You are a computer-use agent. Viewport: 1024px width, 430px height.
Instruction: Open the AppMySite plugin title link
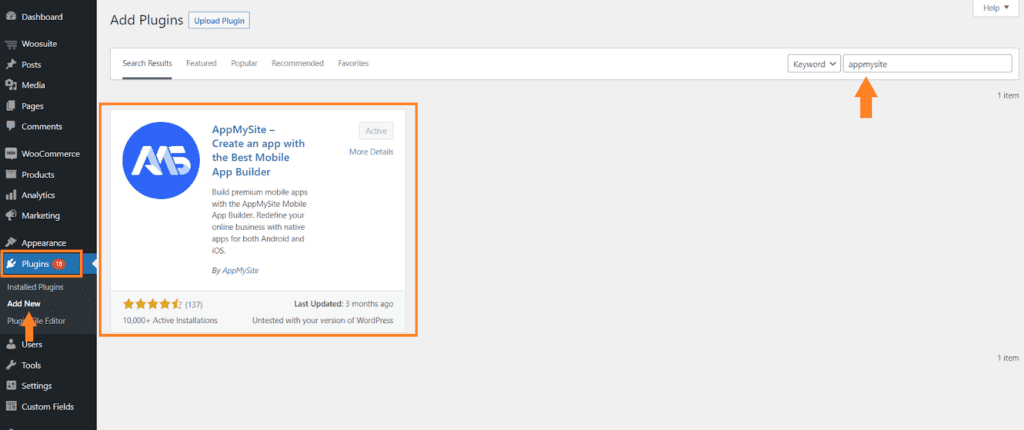(x=259, y=150)
